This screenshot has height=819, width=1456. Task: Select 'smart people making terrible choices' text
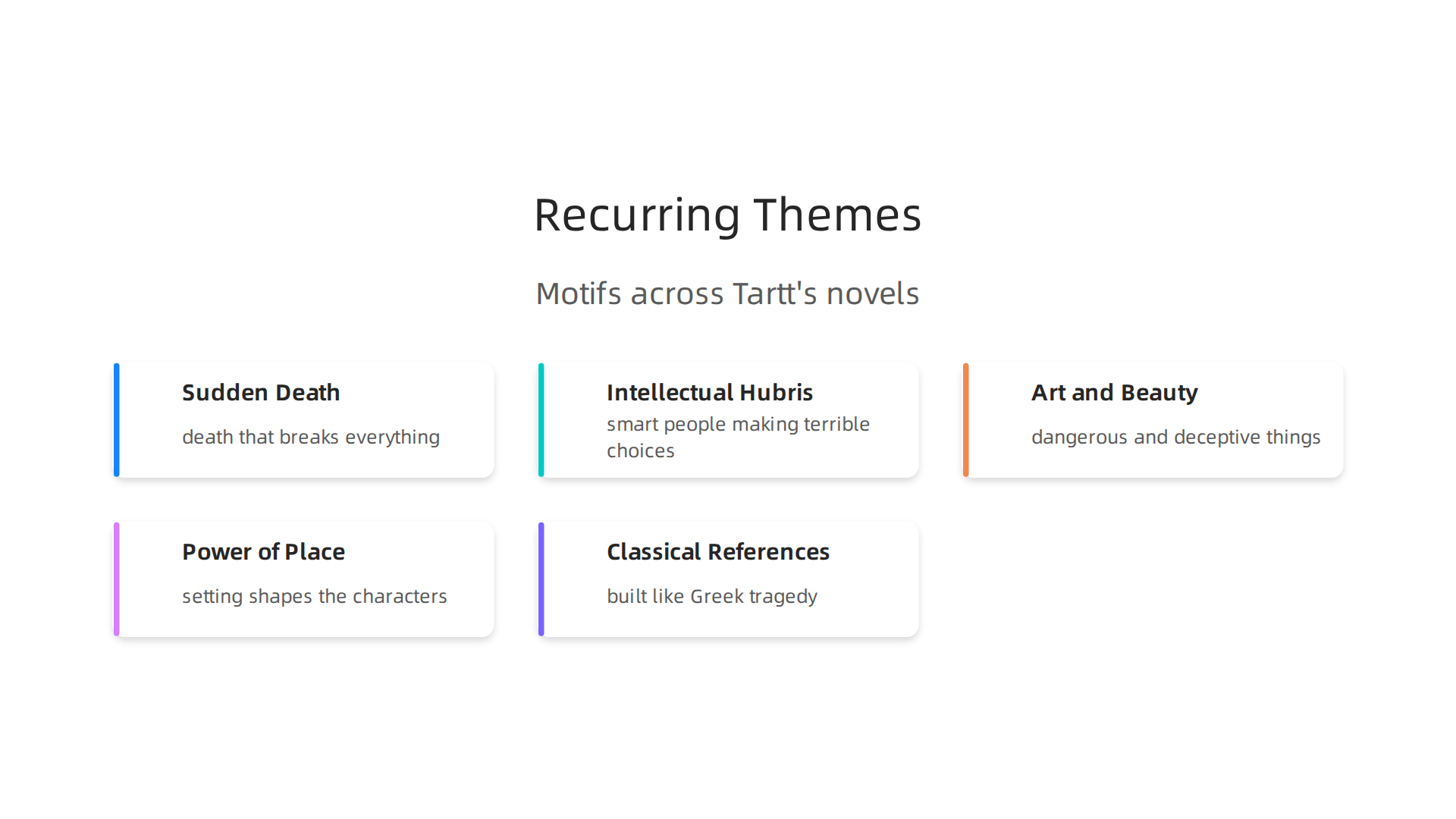point(738,437)
